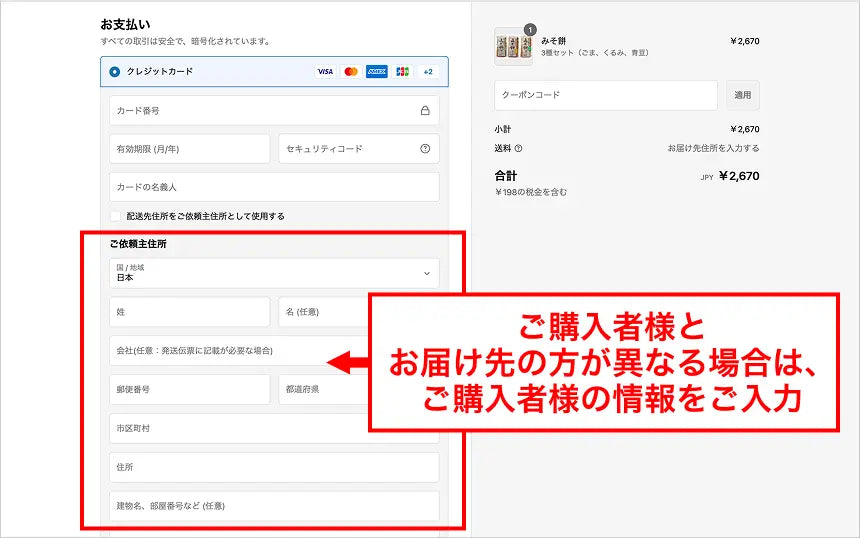The width and height of the screenshot is (860, 538).
Task: Focus the クーポンコード input field
Action: [x=606, y=95]
